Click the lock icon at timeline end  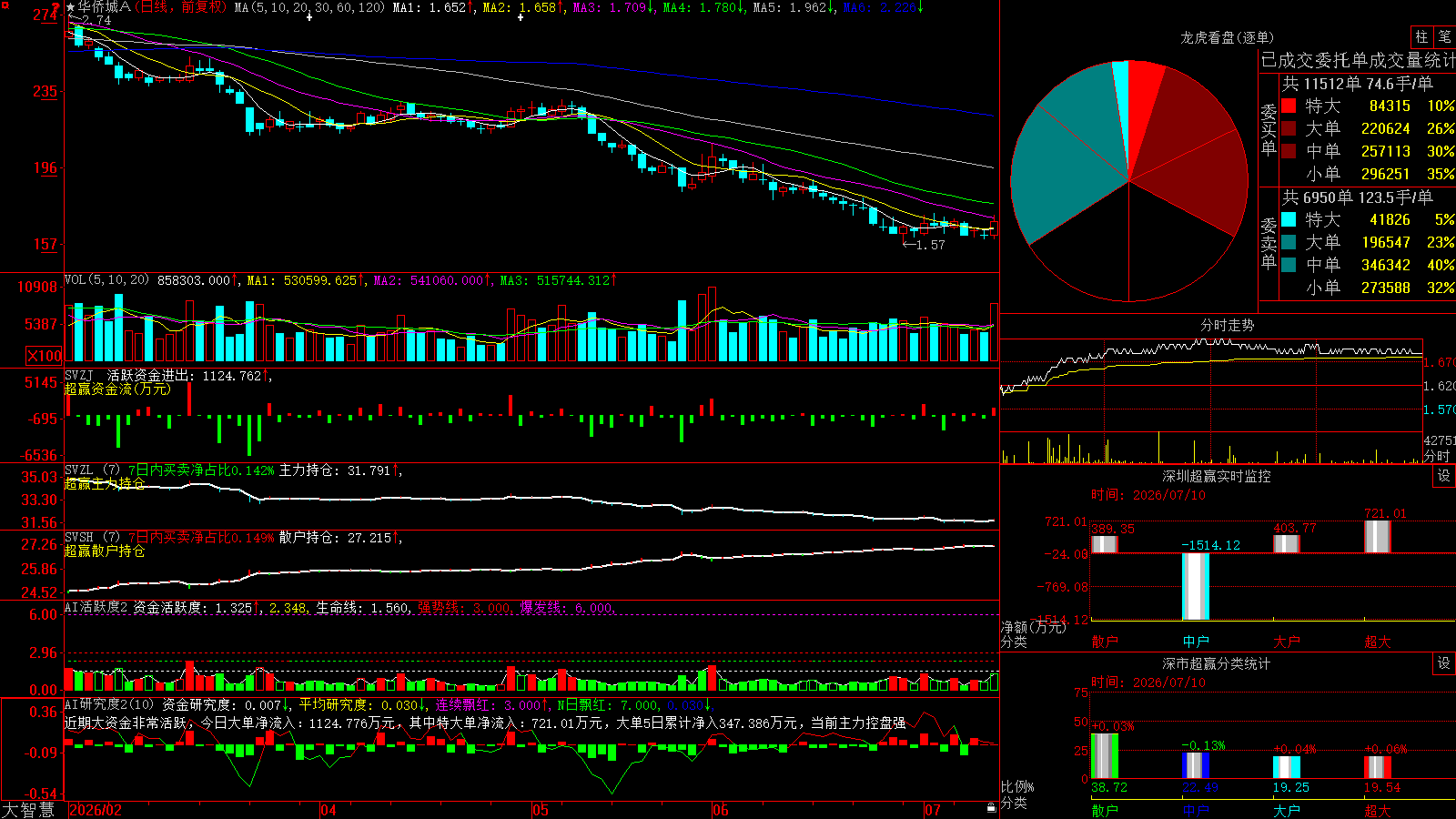tap(992, 808)
